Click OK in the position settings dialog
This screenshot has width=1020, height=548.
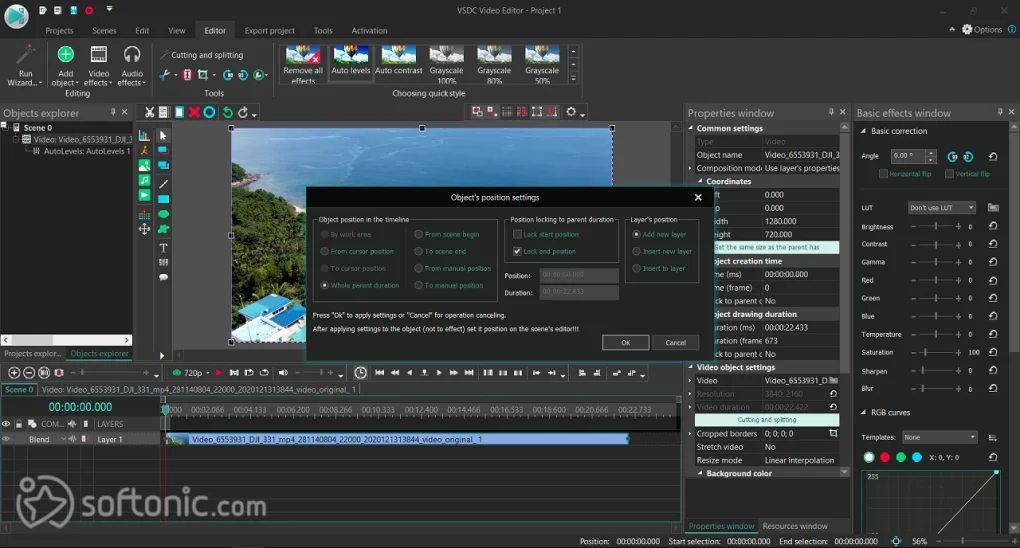625,342
